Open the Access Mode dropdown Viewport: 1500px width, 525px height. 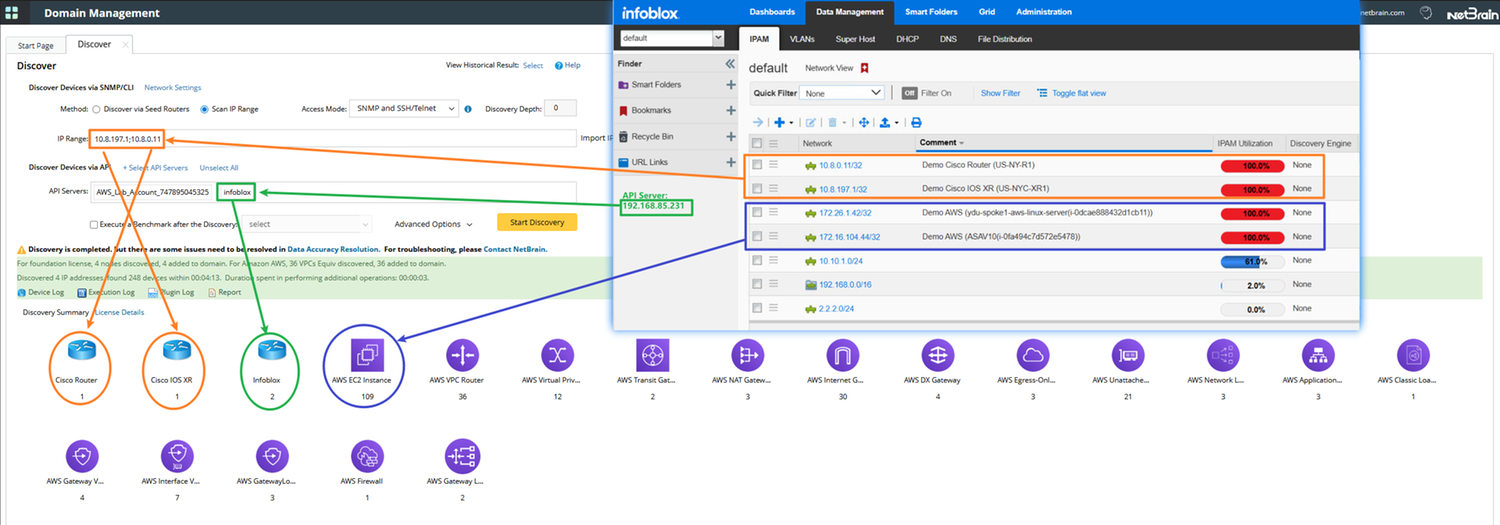pos(404,108)
